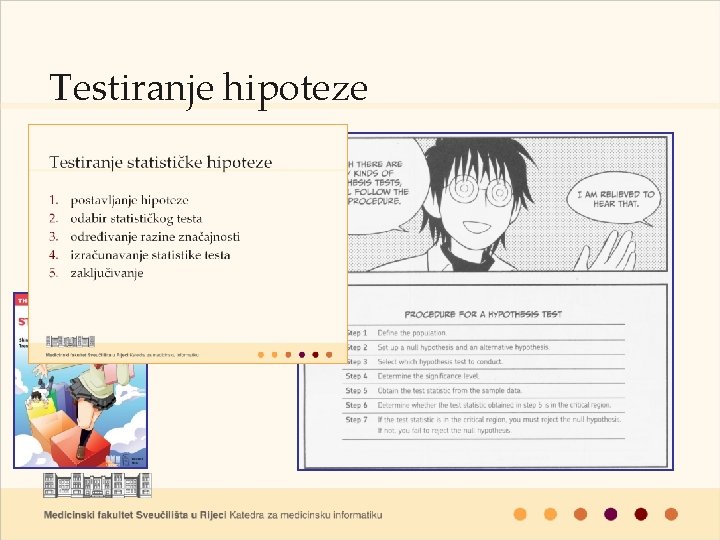Image resolution: width=720 pixels, height=540 pixels.
Task: Click the "Determine the significance level" row
Action: click(485, 376)
